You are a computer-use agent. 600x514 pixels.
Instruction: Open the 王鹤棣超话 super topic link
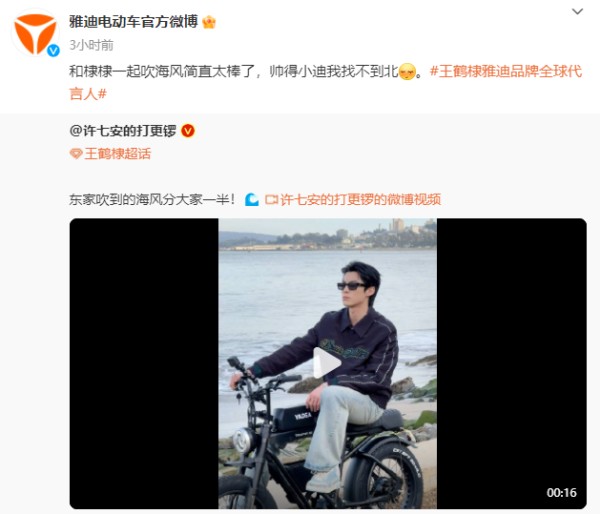point(118,154)
